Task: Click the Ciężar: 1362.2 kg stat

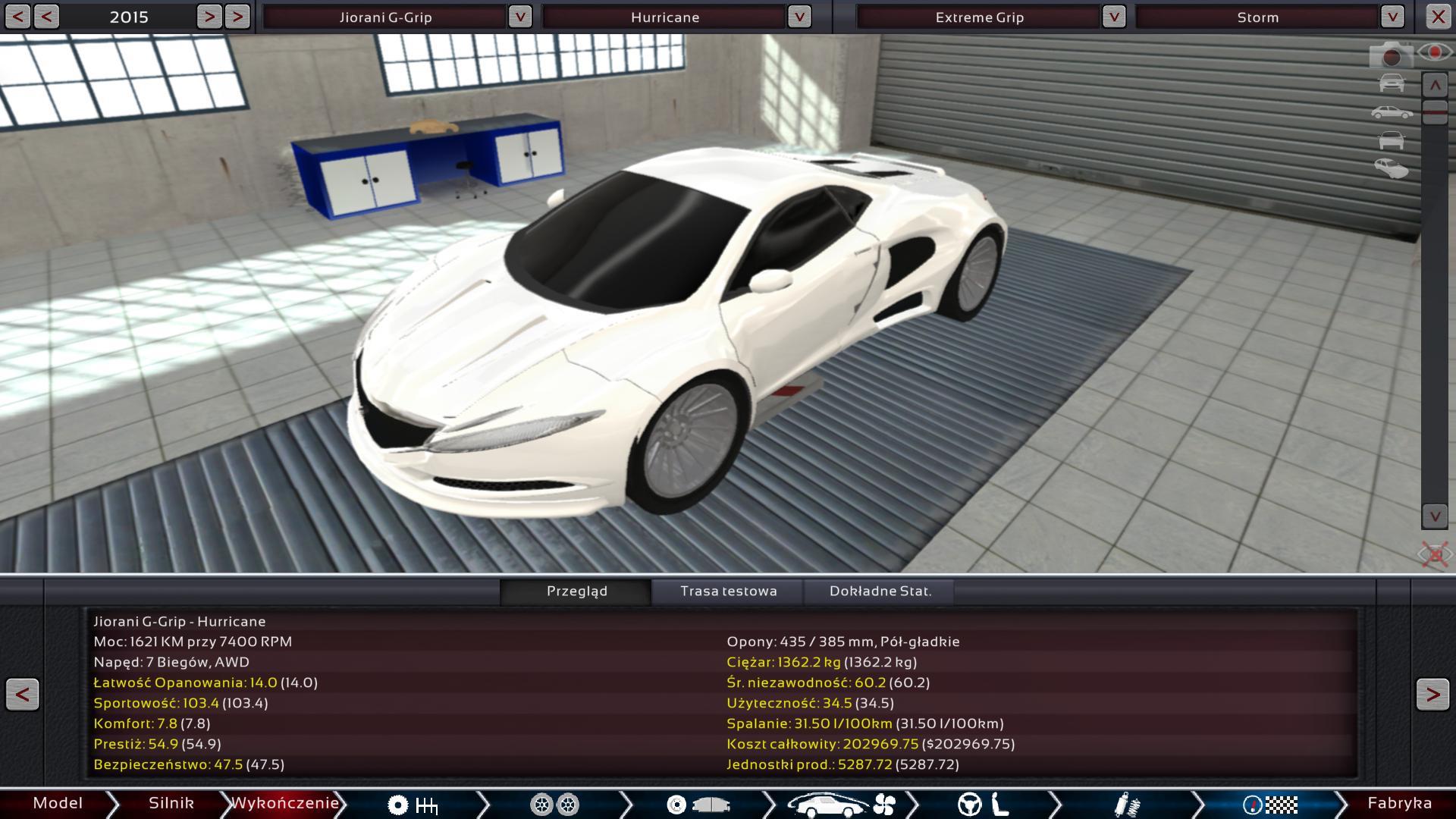Action: tap(821, 662)
